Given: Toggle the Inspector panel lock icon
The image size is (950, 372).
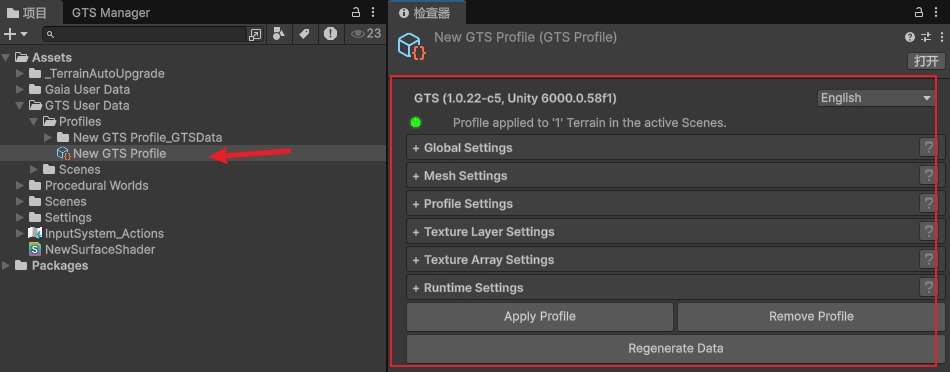Looking at the screenshot, I should tap(919, 12).
